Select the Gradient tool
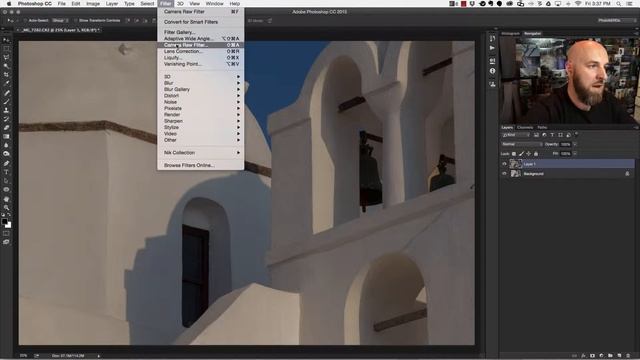 pyautogui.click(x=6, y=136)
